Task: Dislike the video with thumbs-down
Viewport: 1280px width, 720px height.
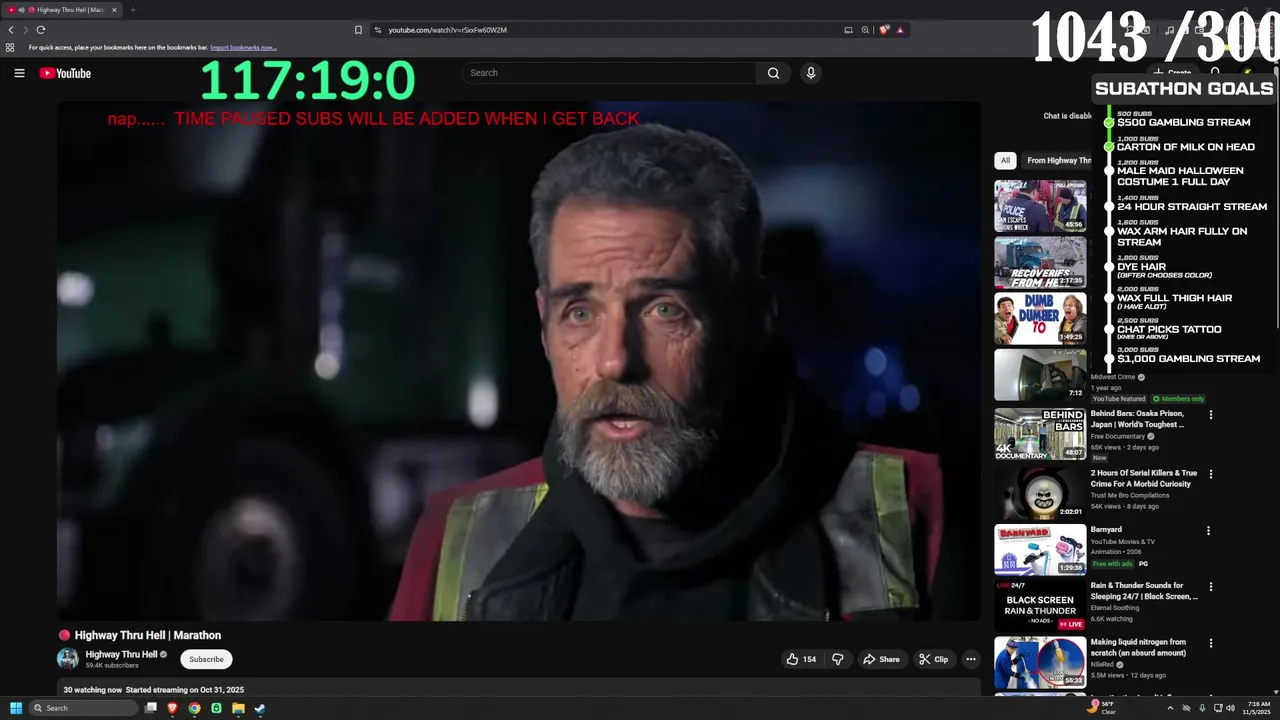Action: pyautogui.click(x=838, y=659)
